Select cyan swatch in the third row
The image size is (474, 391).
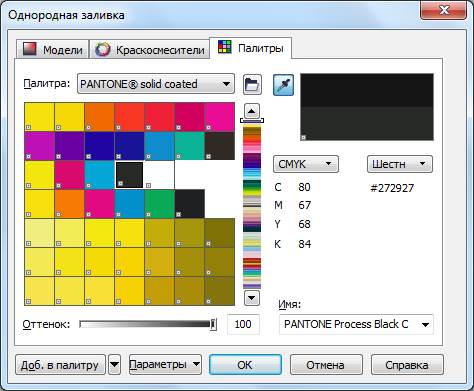(x=99, y=175)
